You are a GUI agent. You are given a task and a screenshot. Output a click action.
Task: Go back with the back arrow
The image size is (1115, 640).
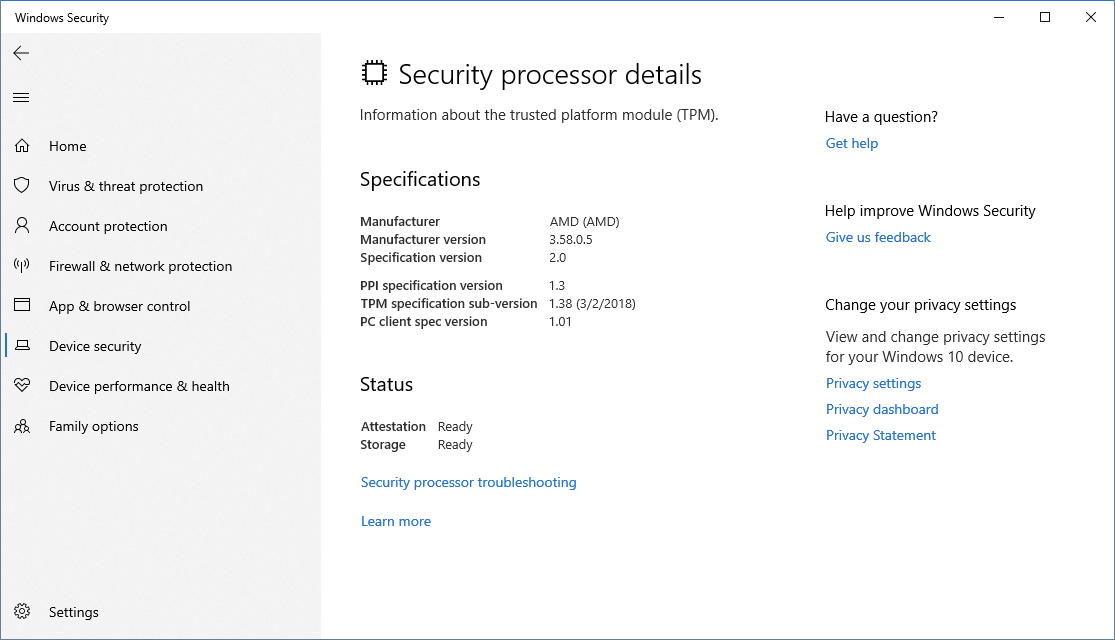(21, 53)
